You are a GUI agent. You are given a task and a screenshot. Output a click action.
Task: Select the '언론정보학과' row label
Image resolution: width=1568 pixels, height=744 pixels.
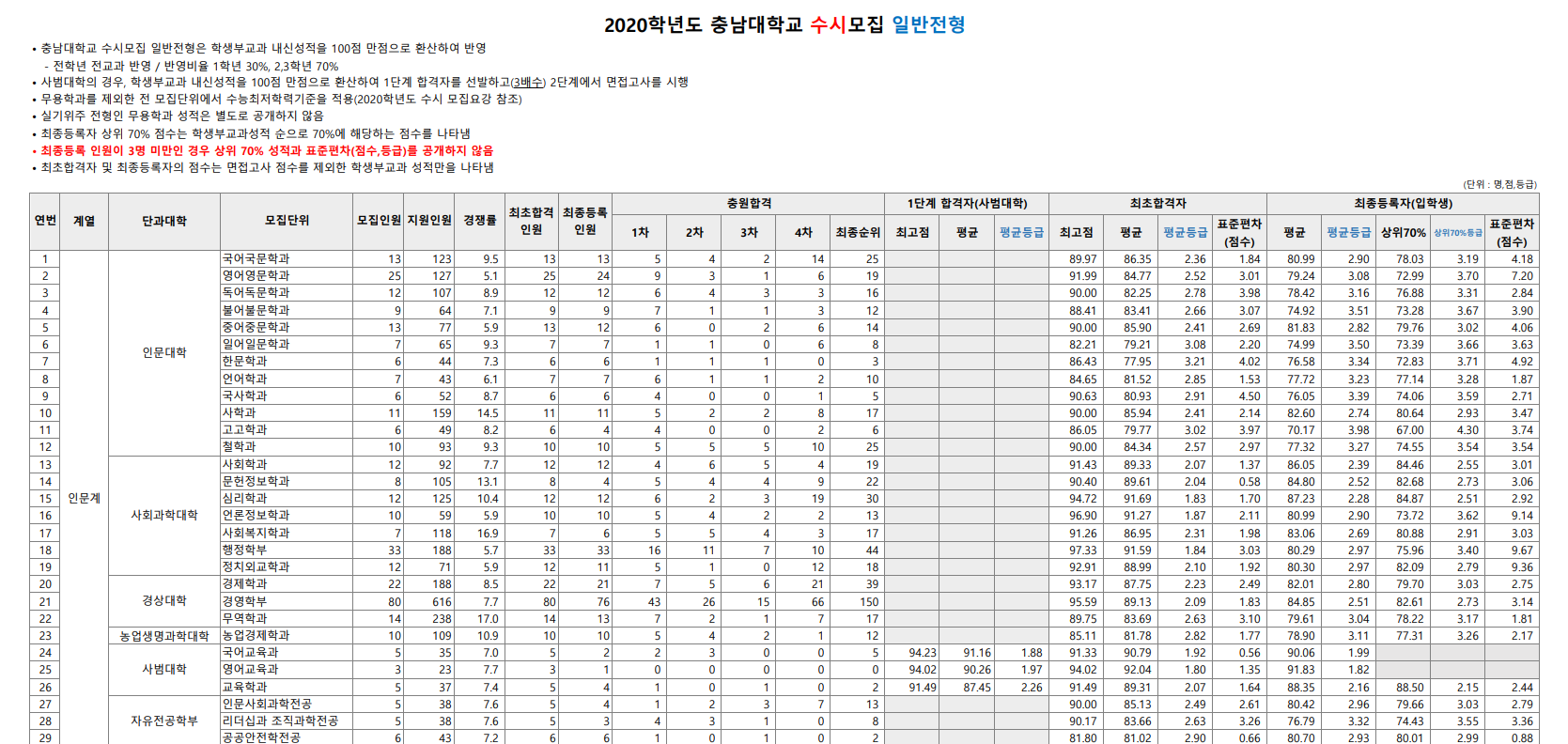[x=256, y=515]
